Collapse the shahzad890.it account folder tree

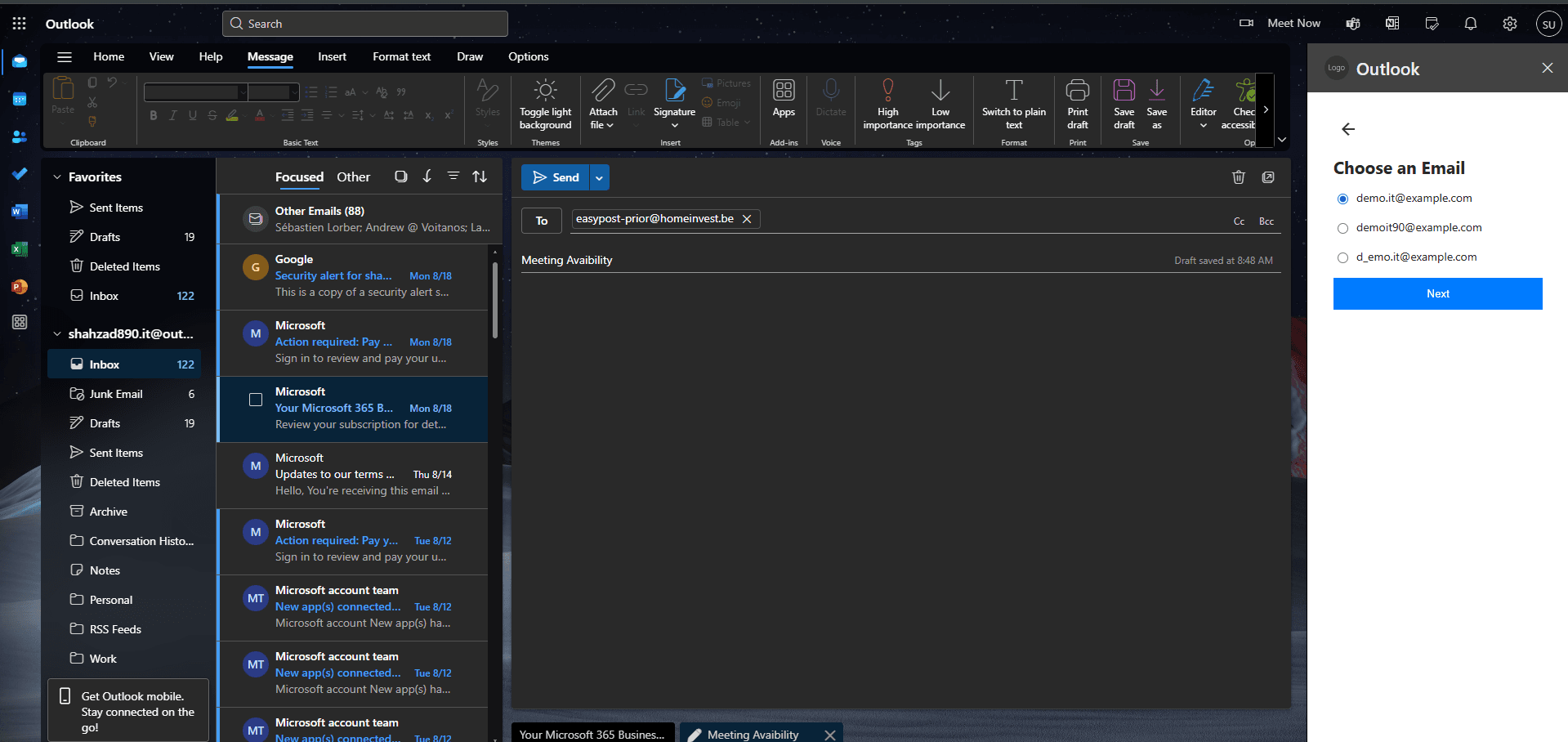coord(57,334)
